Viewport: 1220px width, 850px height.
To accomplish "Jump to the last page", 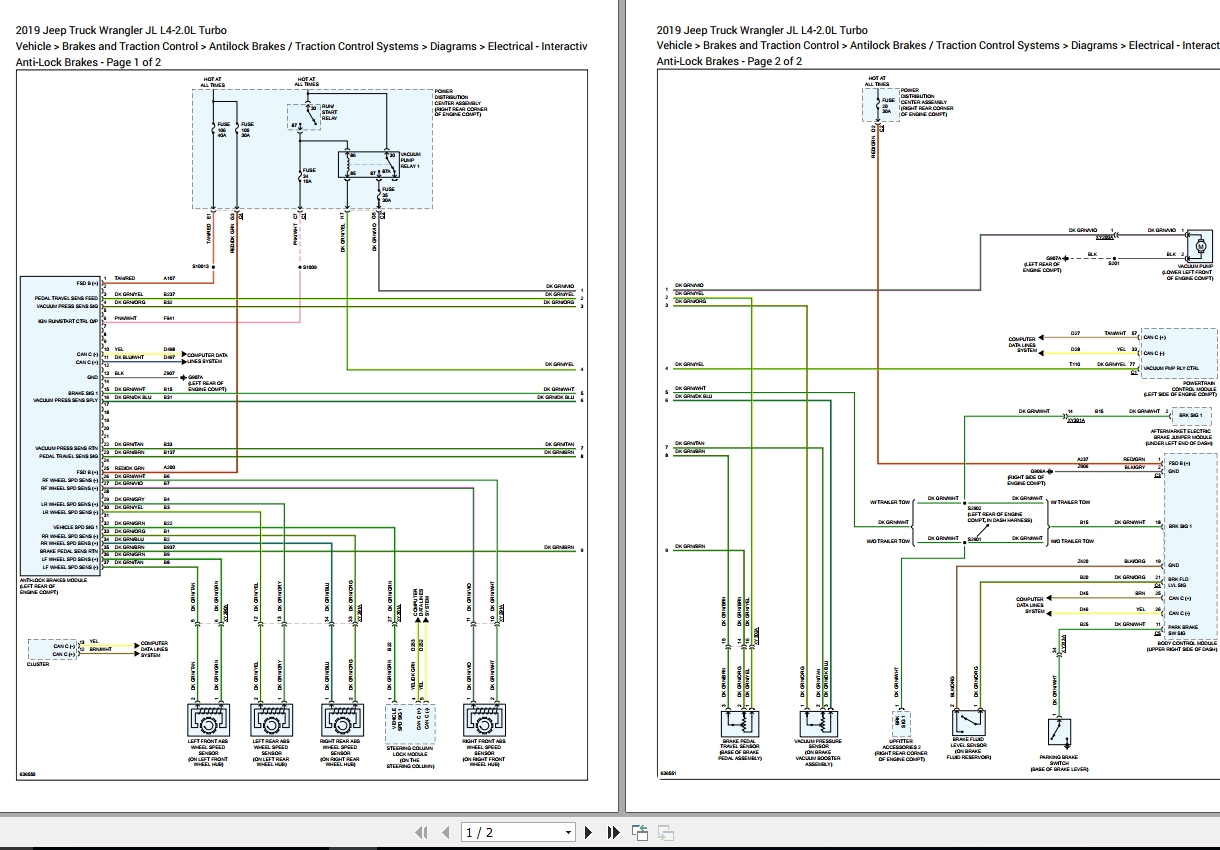I will (x=612, y=831).
